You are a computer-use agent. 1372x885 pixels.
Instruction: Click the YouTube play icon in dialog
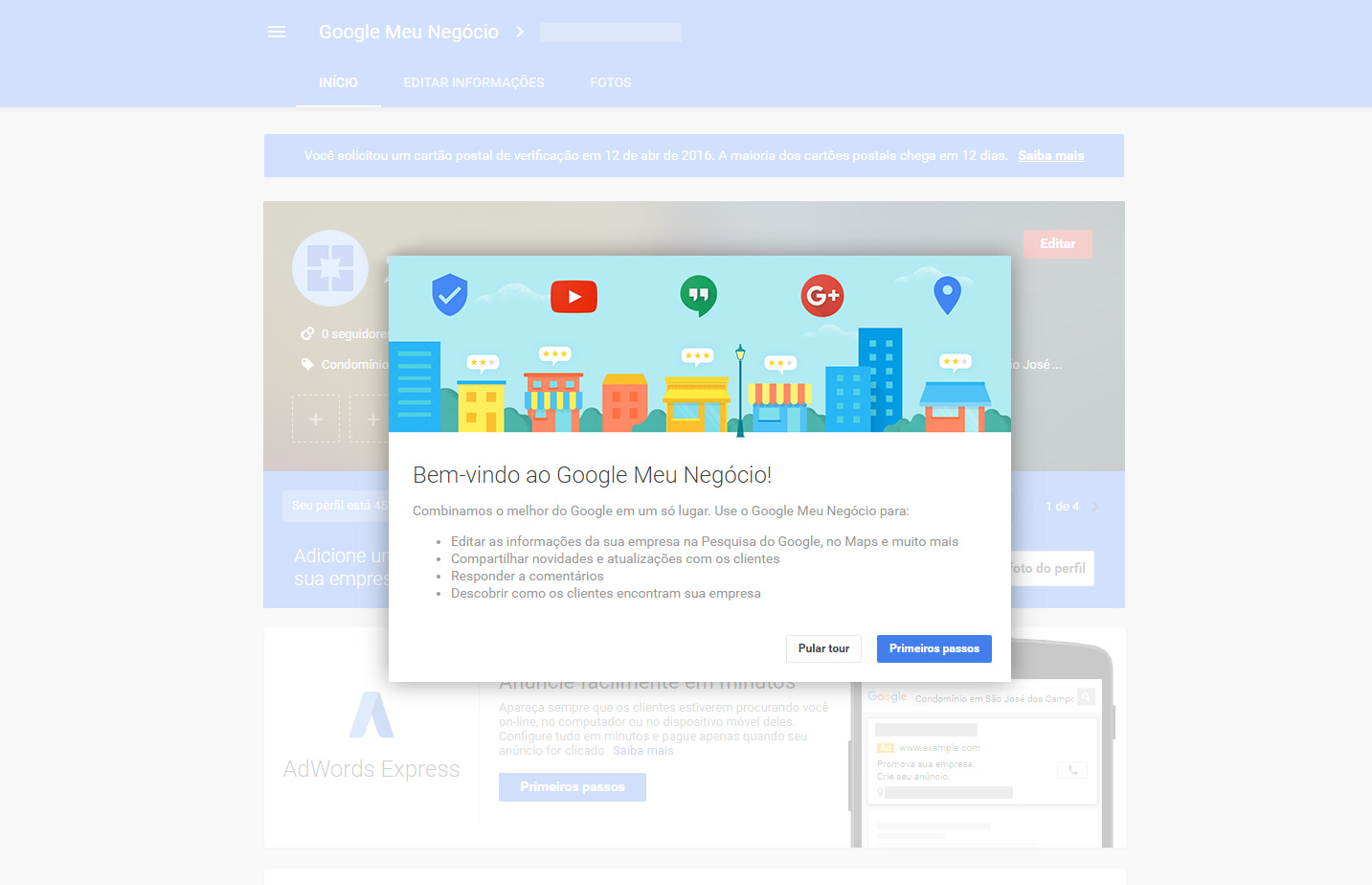(x=574, y=297)
